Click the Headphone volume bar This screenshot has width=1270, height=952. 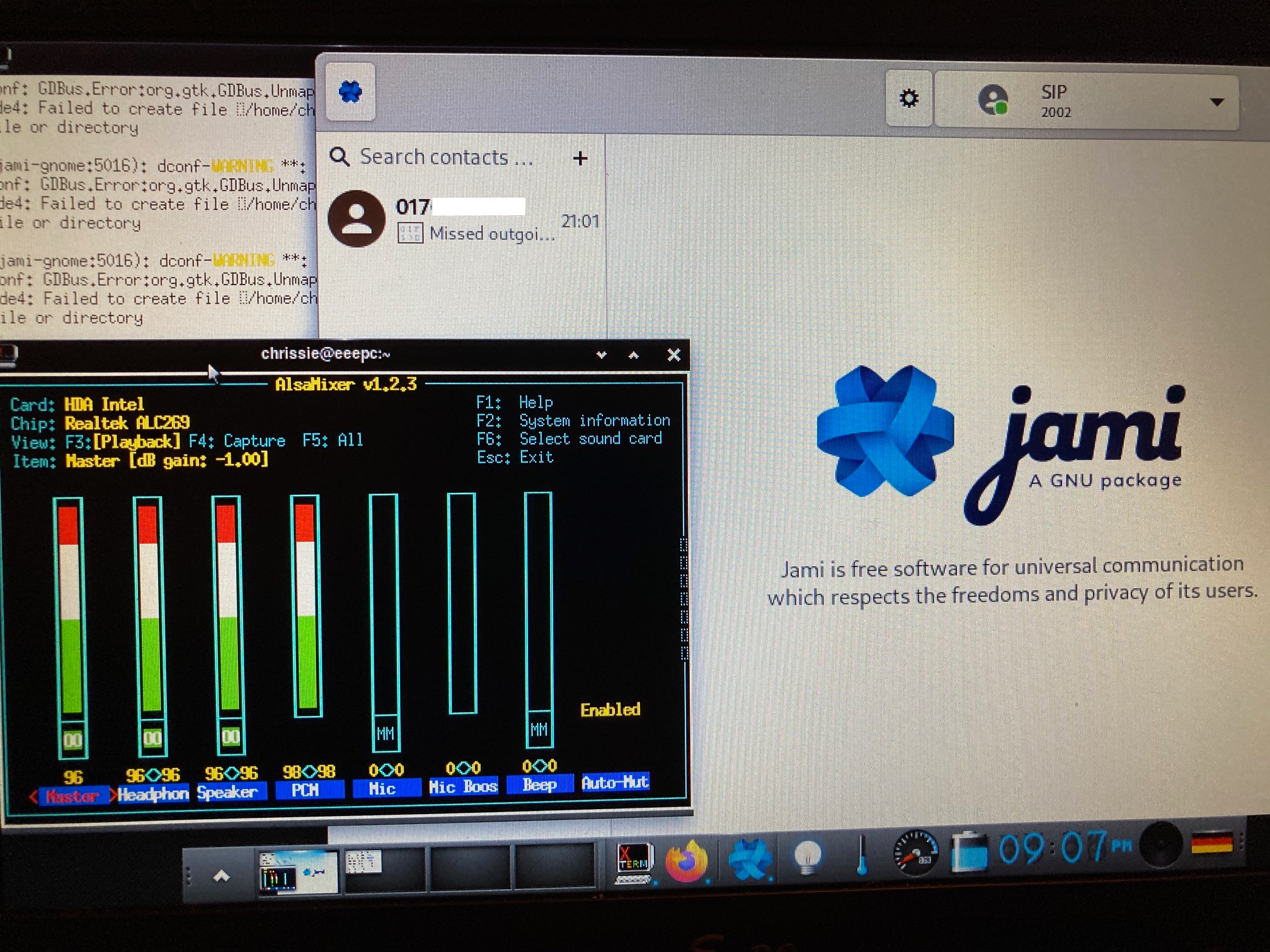point(149,608)
